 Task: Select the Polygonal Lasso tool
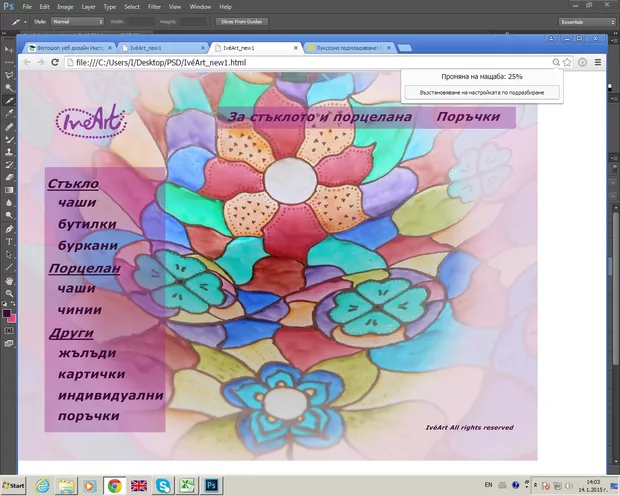(x=9, y=75)
